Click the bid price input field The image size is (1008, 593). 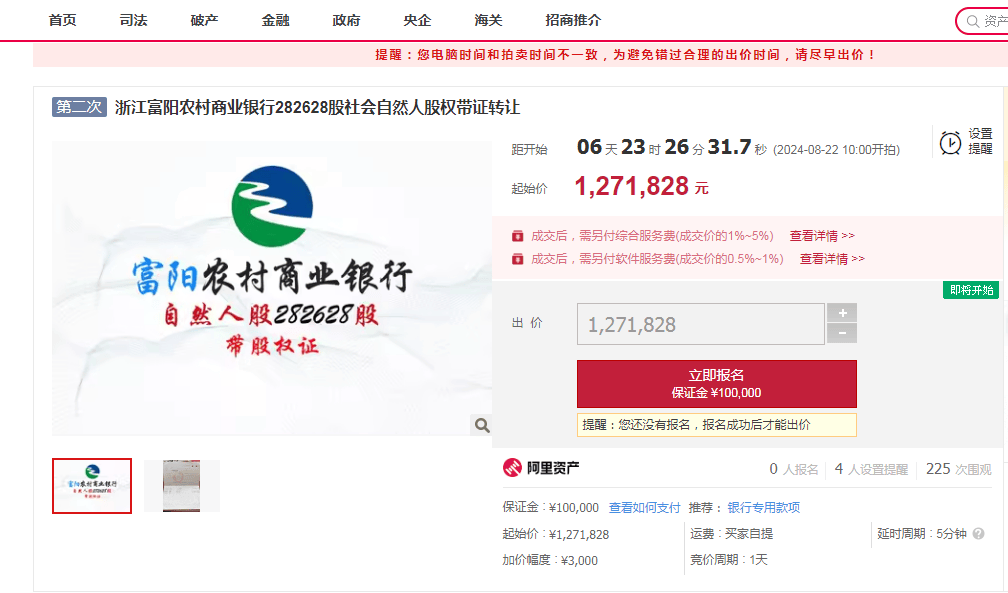coord(700,323)
